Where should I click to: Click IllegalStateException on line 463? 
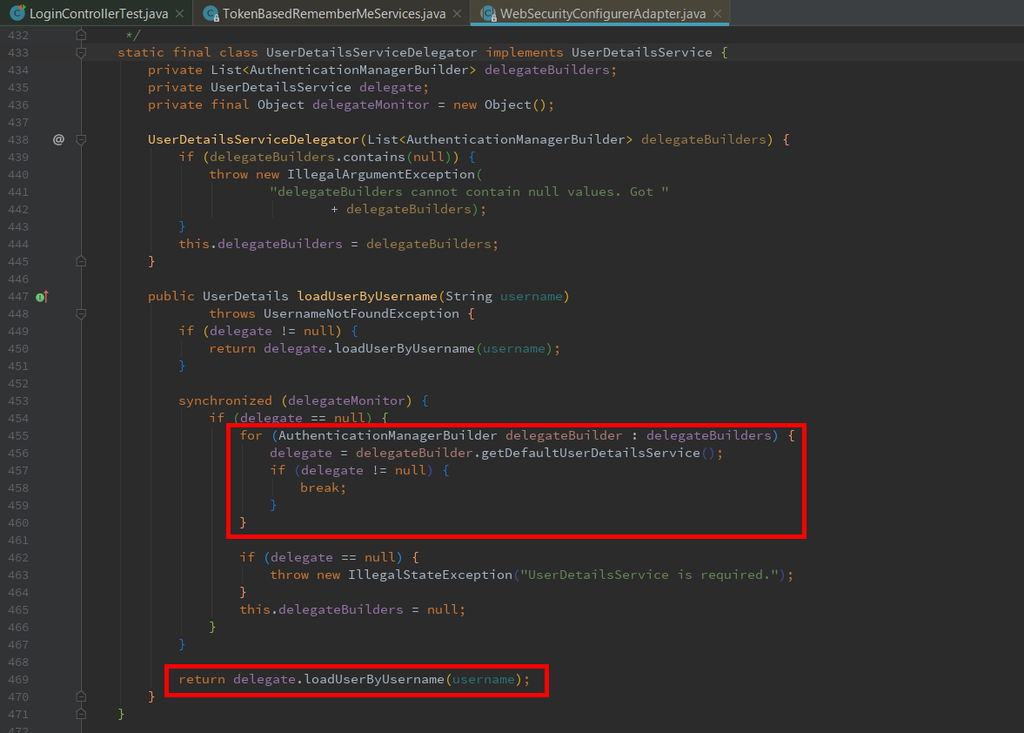(x=430, y=575)
